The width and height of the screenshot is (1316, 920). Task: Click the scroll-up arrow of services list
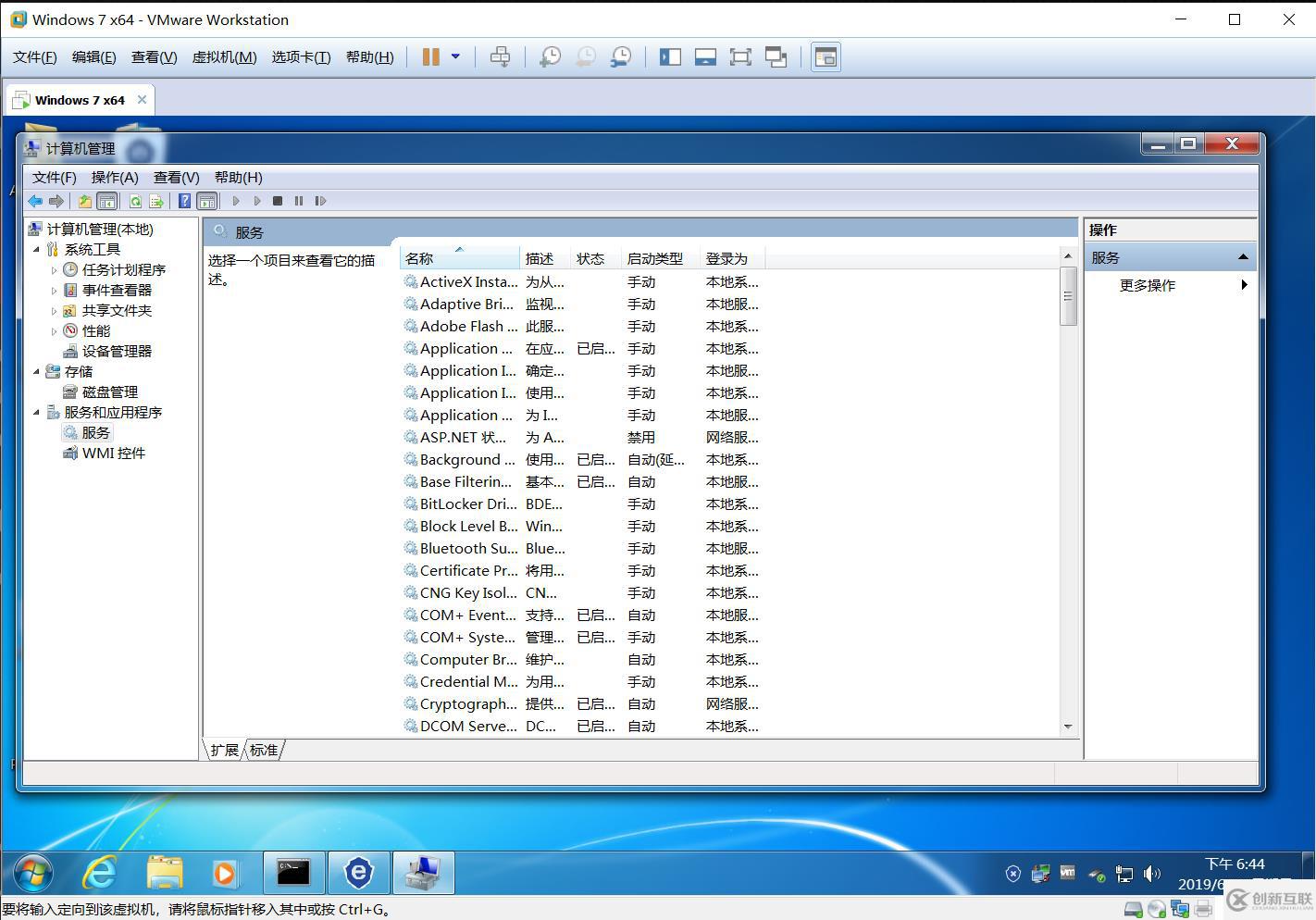pyautogui.click(x=1068, y=256)
